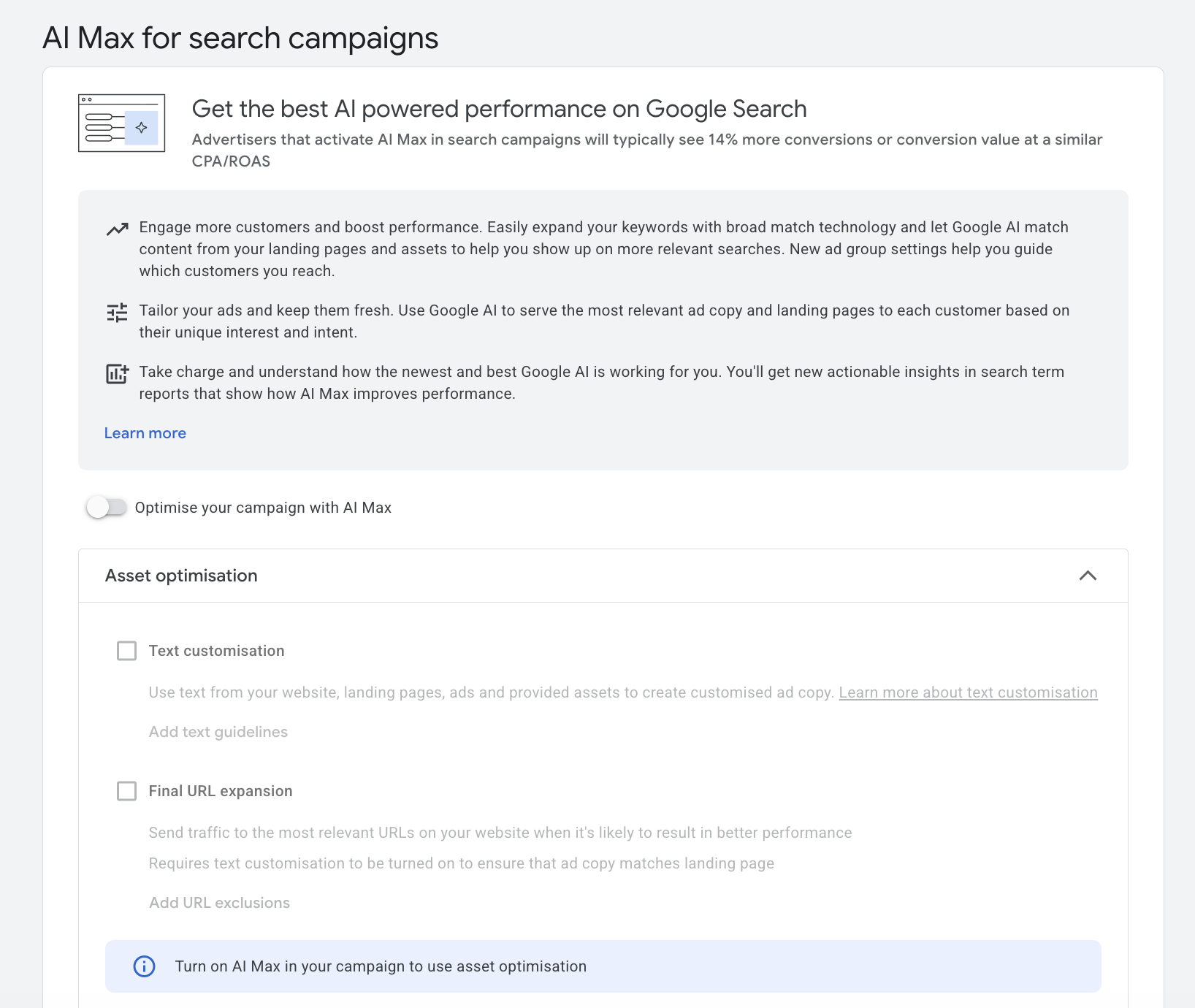Click Add text guidelines
Screen dimensions: 1195x1008
click(x=218, y=732)
